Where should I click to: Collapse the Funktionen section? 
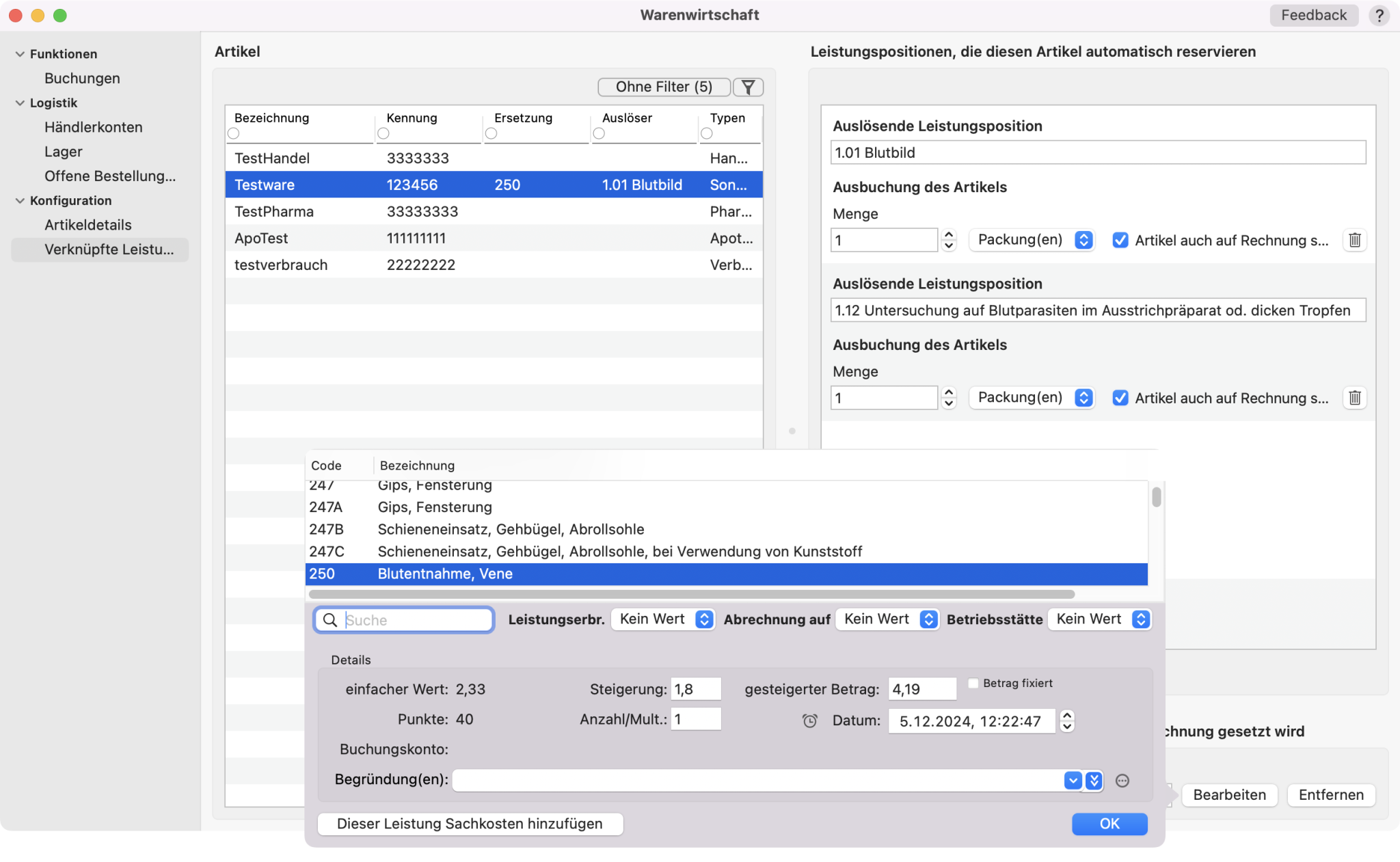[x=20, y=54]
